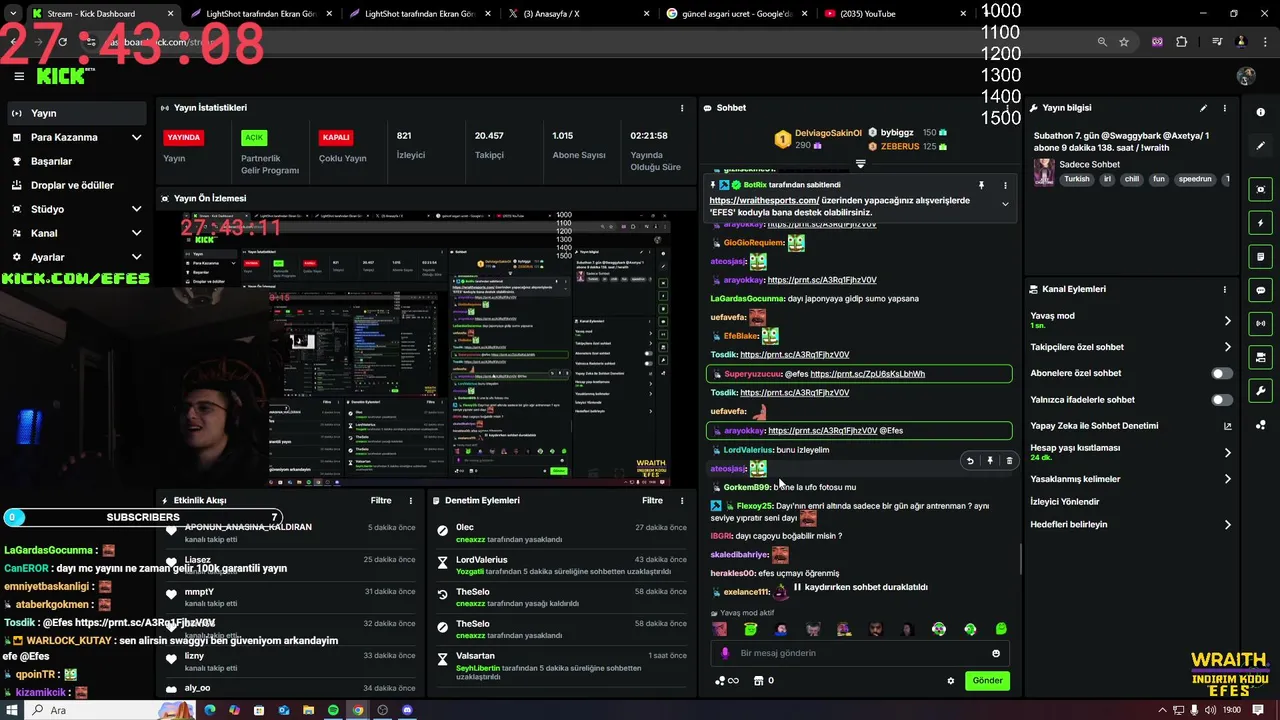Viewport: 1280px width, 720px height.
Task: Select Başarılar in the left sidebar
Action: point(77,161)
